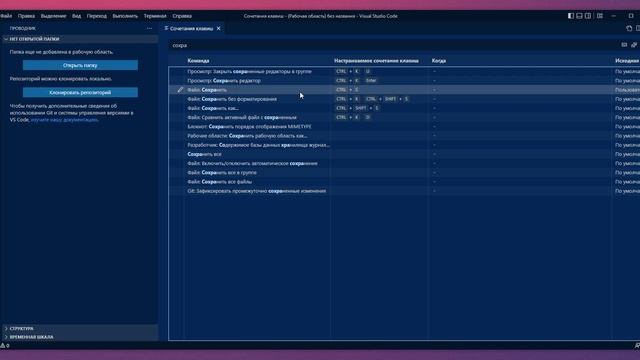Select row Файл: Сохранить без форматирования
The image size is (640, 360).
[404, 99]
